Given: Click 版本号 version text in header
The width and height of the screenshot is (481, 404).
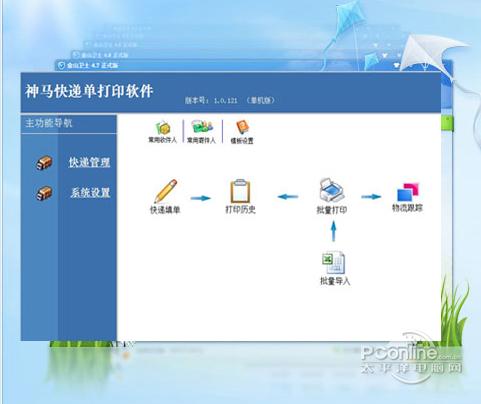Looking at the screenshot, I should [230, 100].
